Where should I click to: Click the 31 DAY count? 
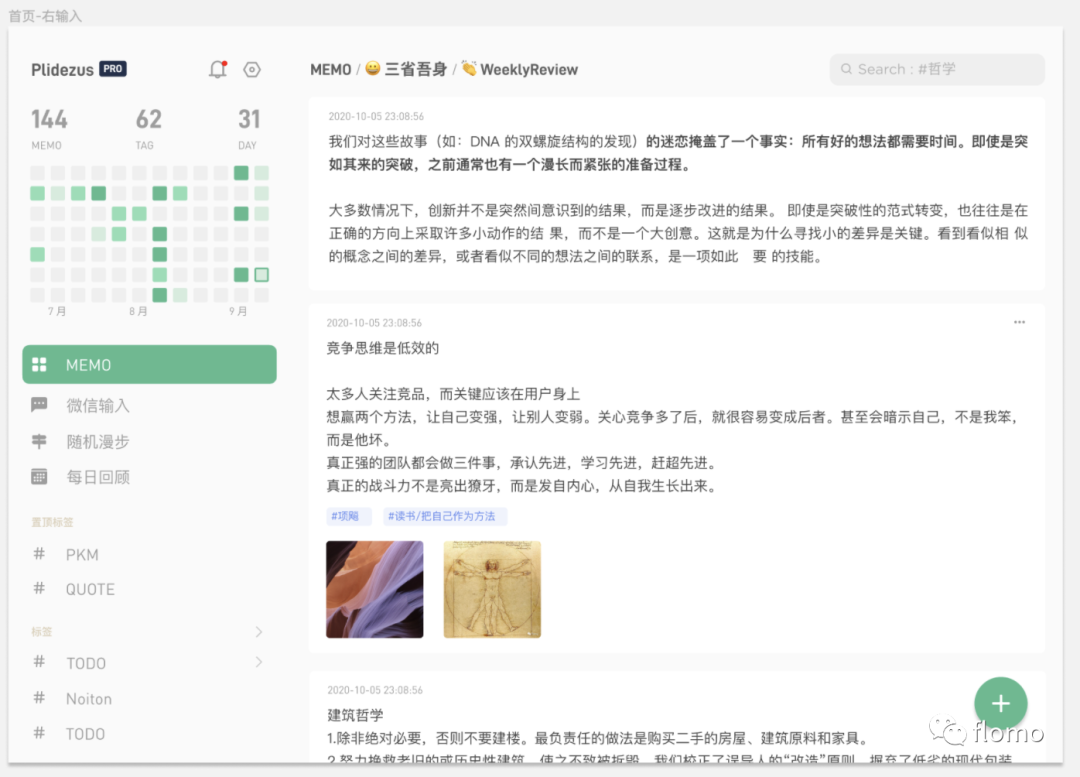pos(249,128)
